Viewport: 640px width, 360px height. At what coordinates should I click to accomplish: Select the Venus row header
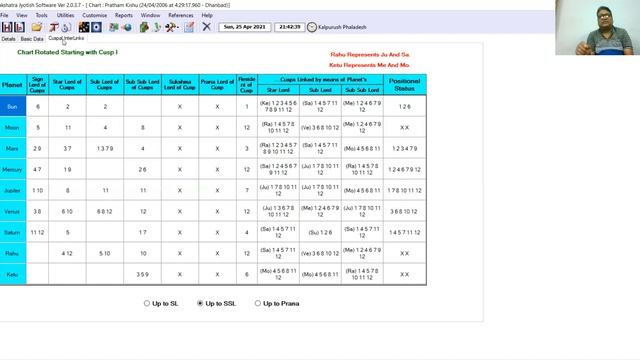click(x=13, y=211)
